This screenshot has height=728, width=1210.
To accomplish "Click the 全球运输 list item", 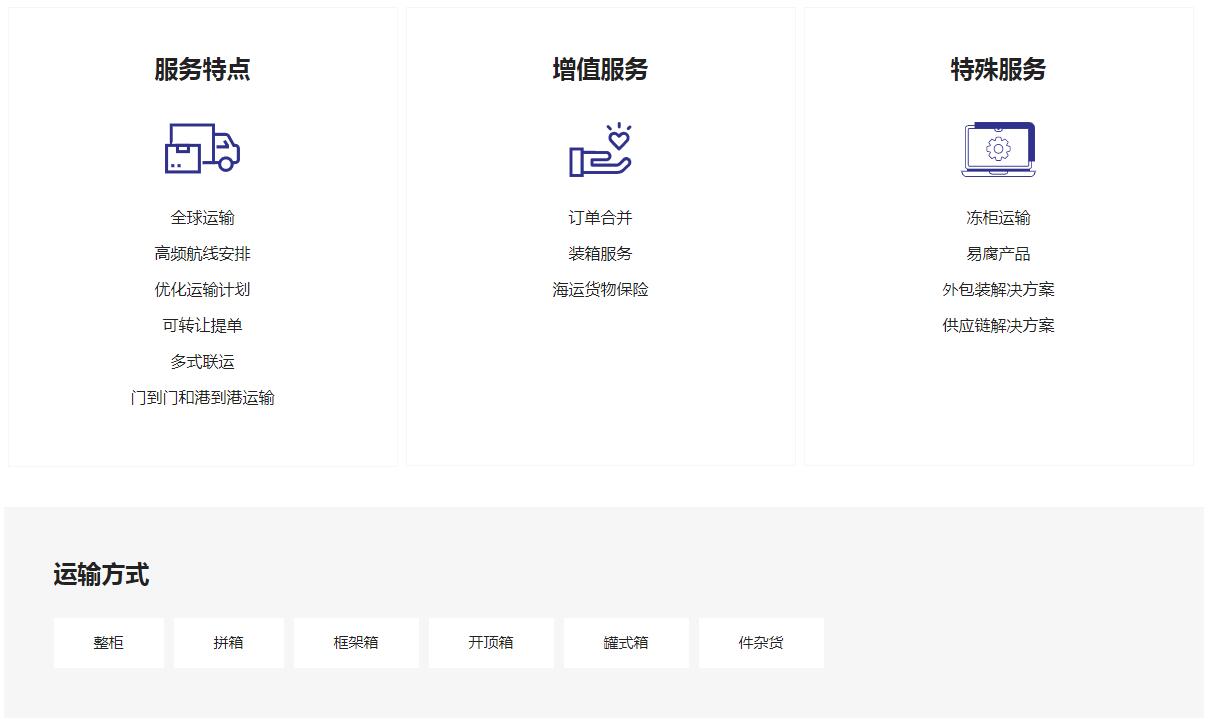I will click(202, 218).
